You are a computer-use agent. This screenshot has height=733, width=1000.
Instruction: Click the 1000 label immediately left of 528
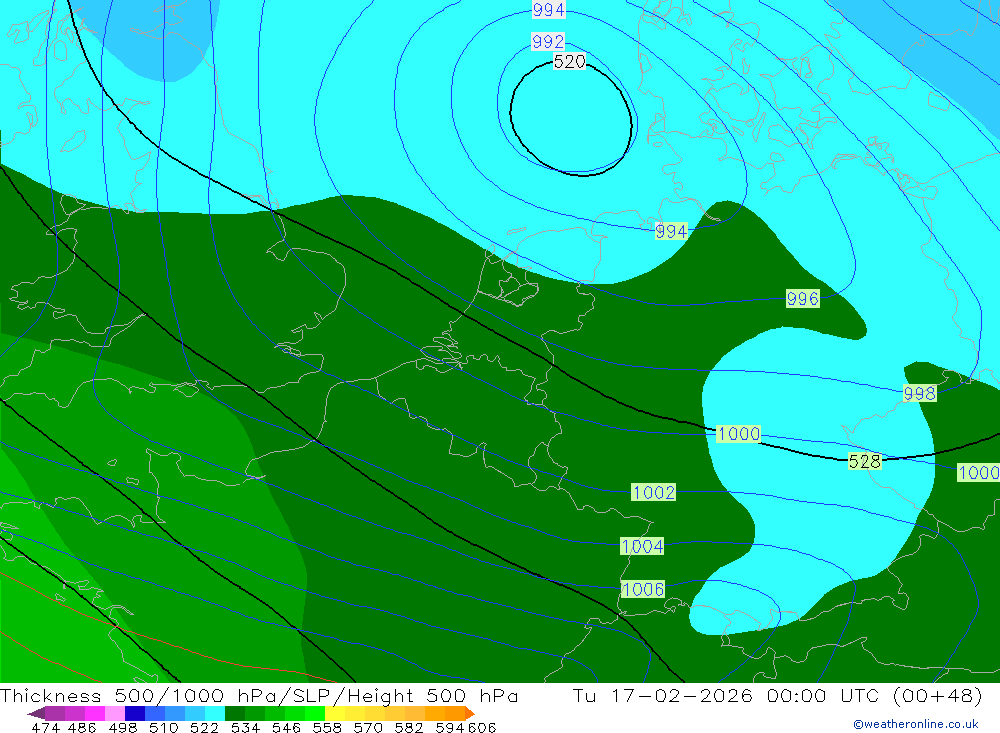[739, 434]
